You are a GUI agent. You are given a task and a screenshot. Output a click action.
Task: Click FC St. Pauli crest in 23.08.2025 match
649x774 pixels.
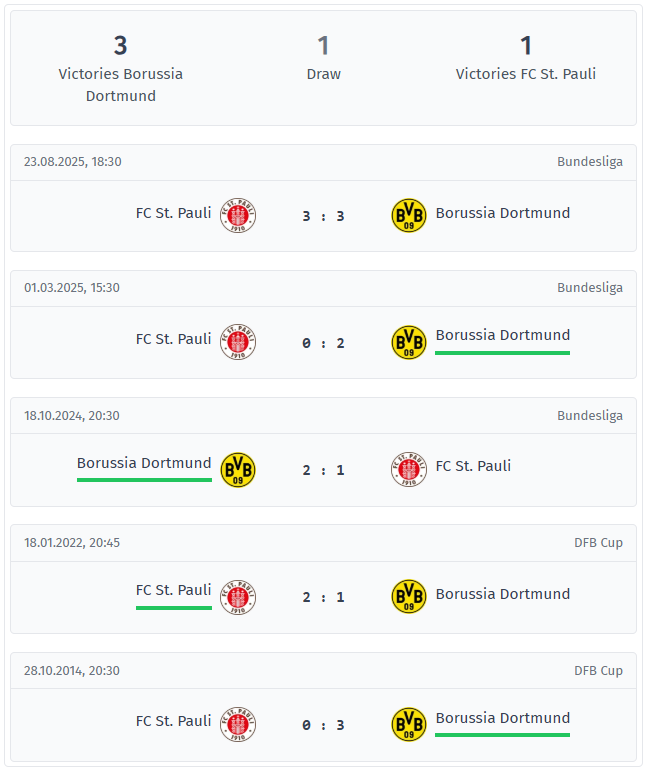238,215
